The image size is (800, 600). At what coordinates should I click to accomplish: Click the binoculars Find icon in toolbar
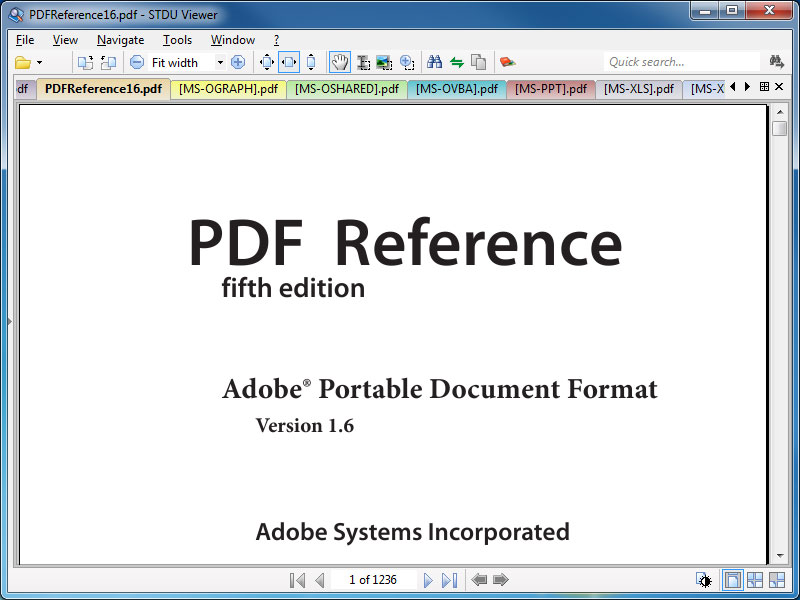coord(434,62)
